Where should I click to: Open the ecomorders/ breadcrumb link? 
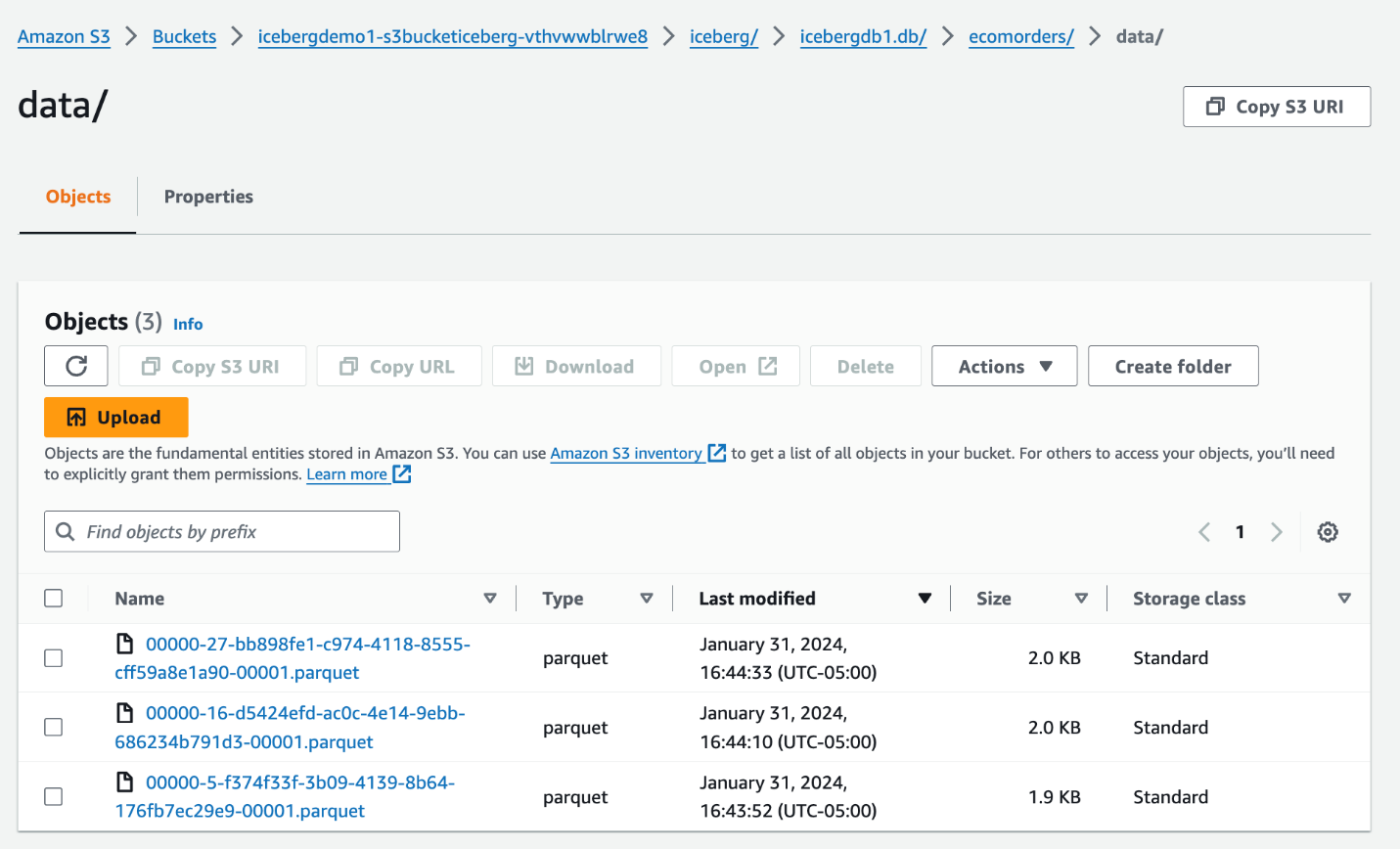tap(1020, 37)
